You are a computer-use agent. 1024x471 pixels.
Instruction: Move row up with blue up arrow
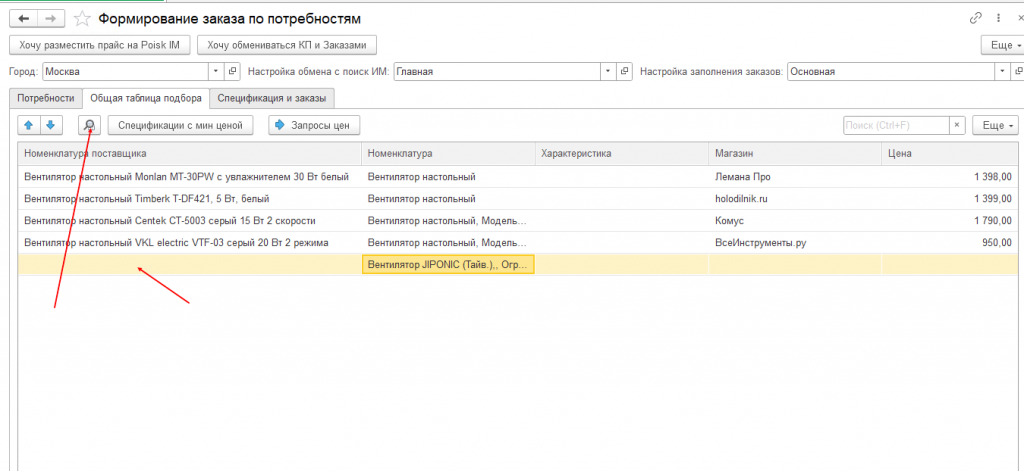coord(29,125)
